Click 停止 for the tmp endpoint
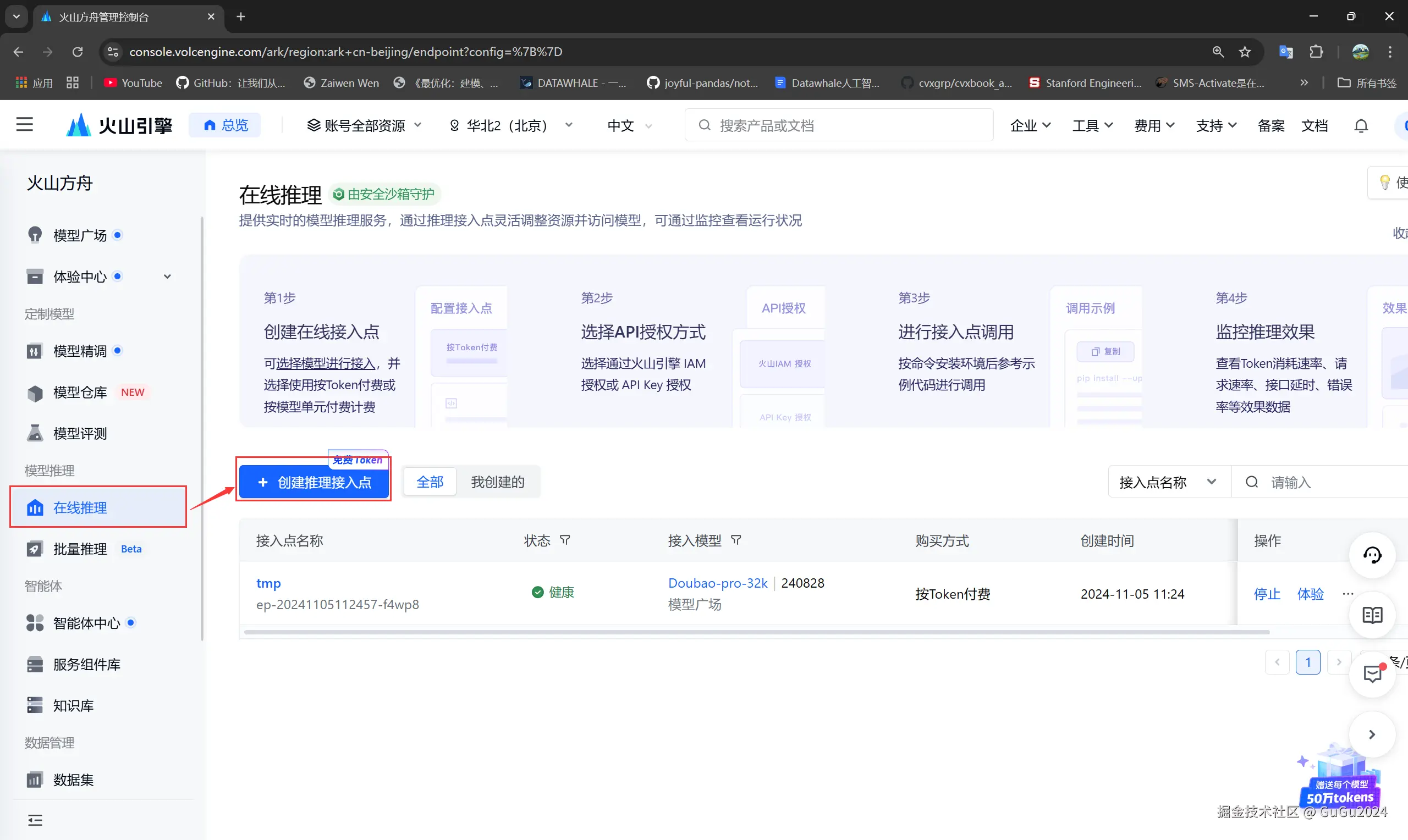This screenshot has height=840, width=1408. point(1267,594)
